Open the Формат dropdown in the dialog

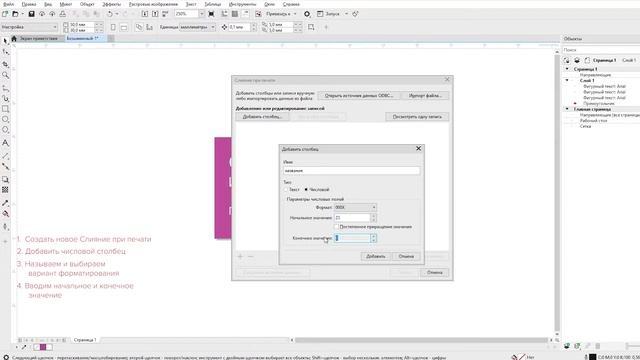point(355,207)
